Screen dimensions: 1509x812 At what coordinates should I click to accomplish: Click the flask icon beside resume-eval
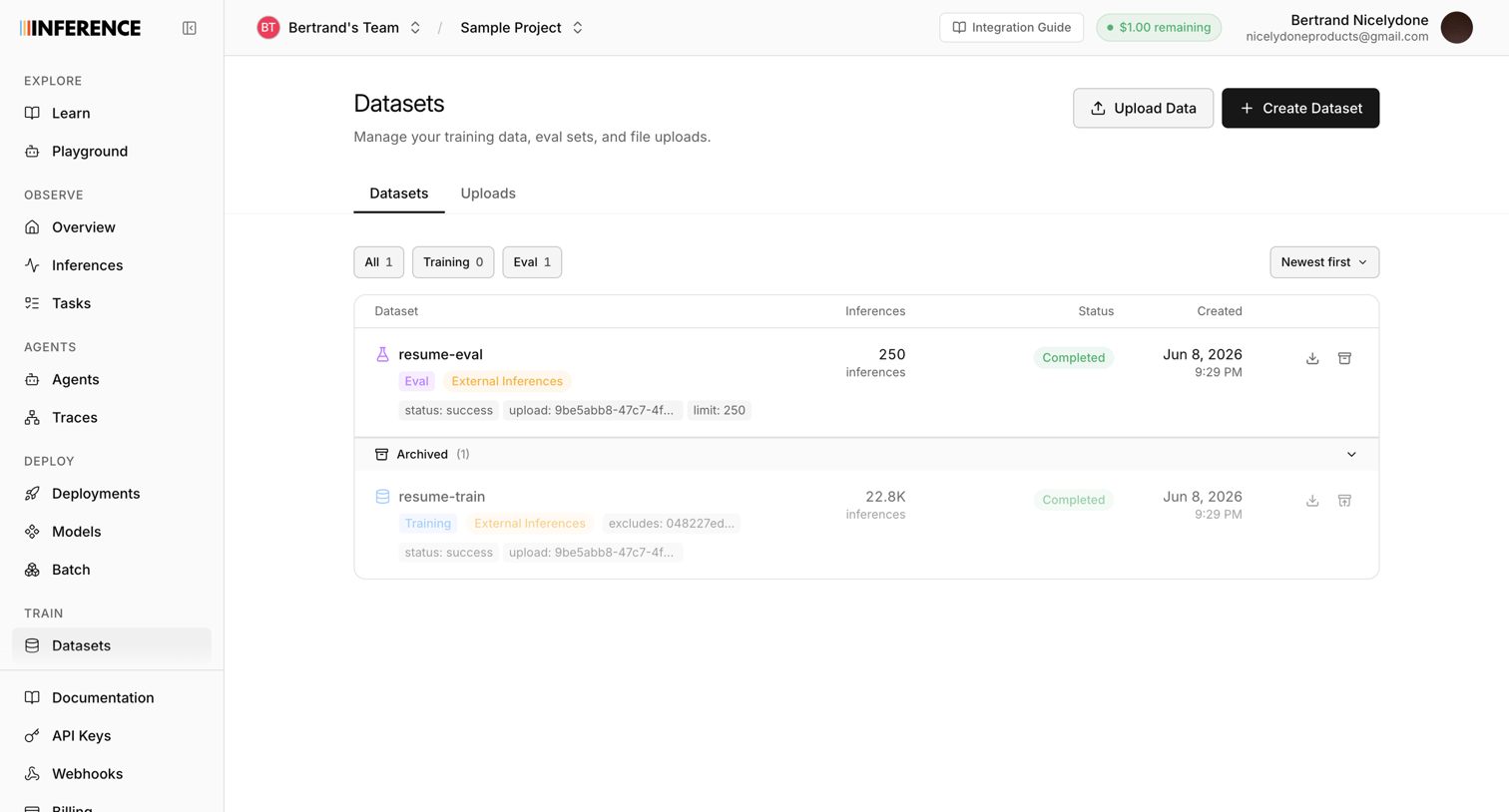pos(382,354)
